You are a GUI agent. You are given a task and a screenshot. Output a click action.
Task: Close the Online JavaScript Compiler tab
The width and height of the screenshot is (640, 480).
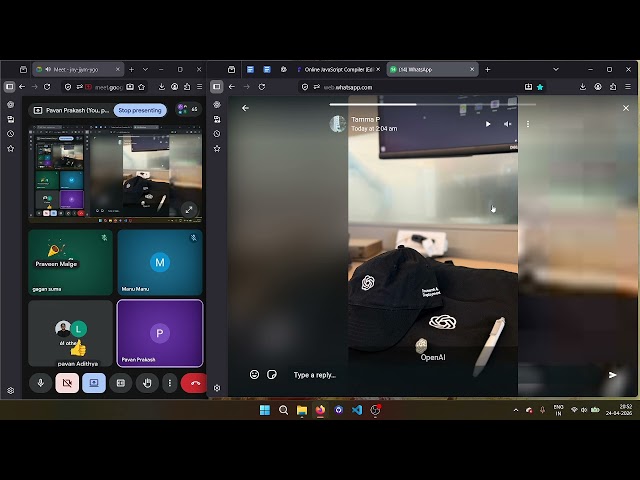378,69
